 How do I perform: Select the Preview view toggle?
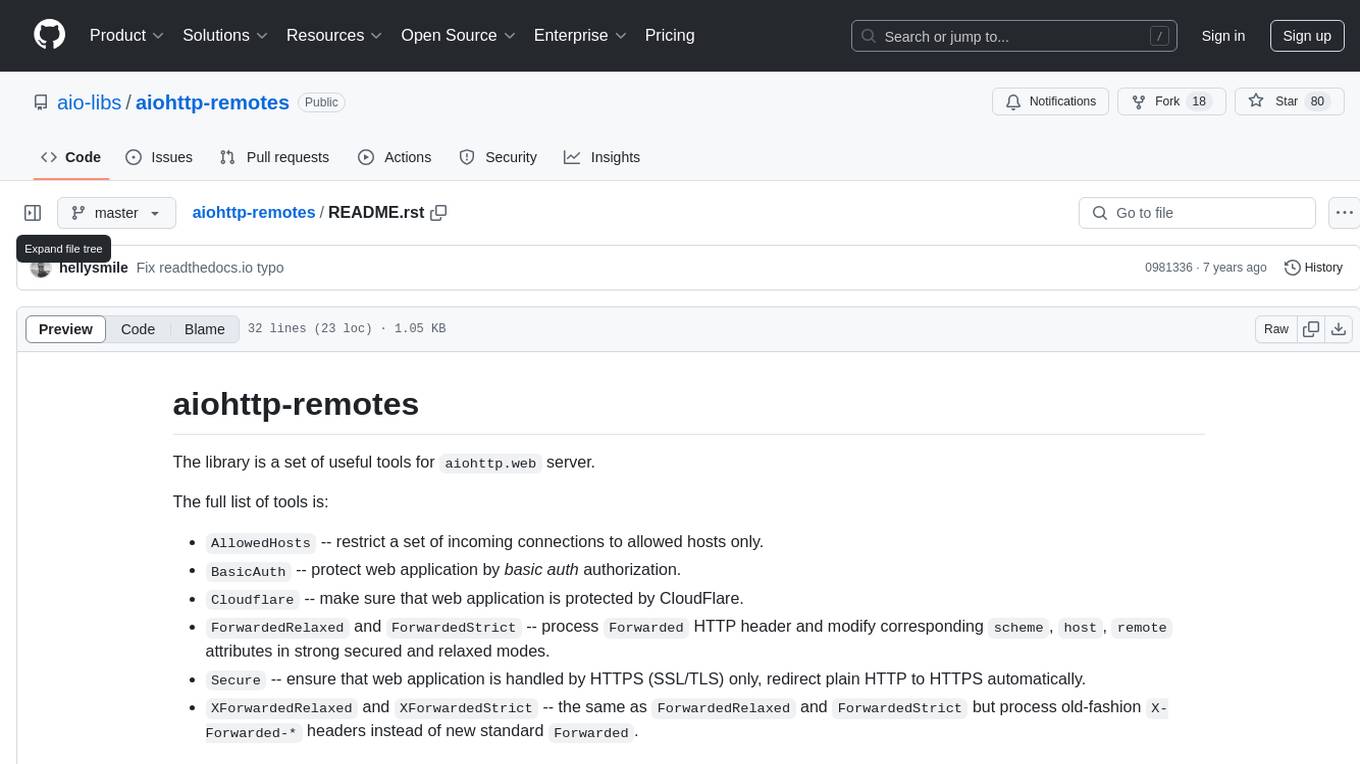pos(66,329)
